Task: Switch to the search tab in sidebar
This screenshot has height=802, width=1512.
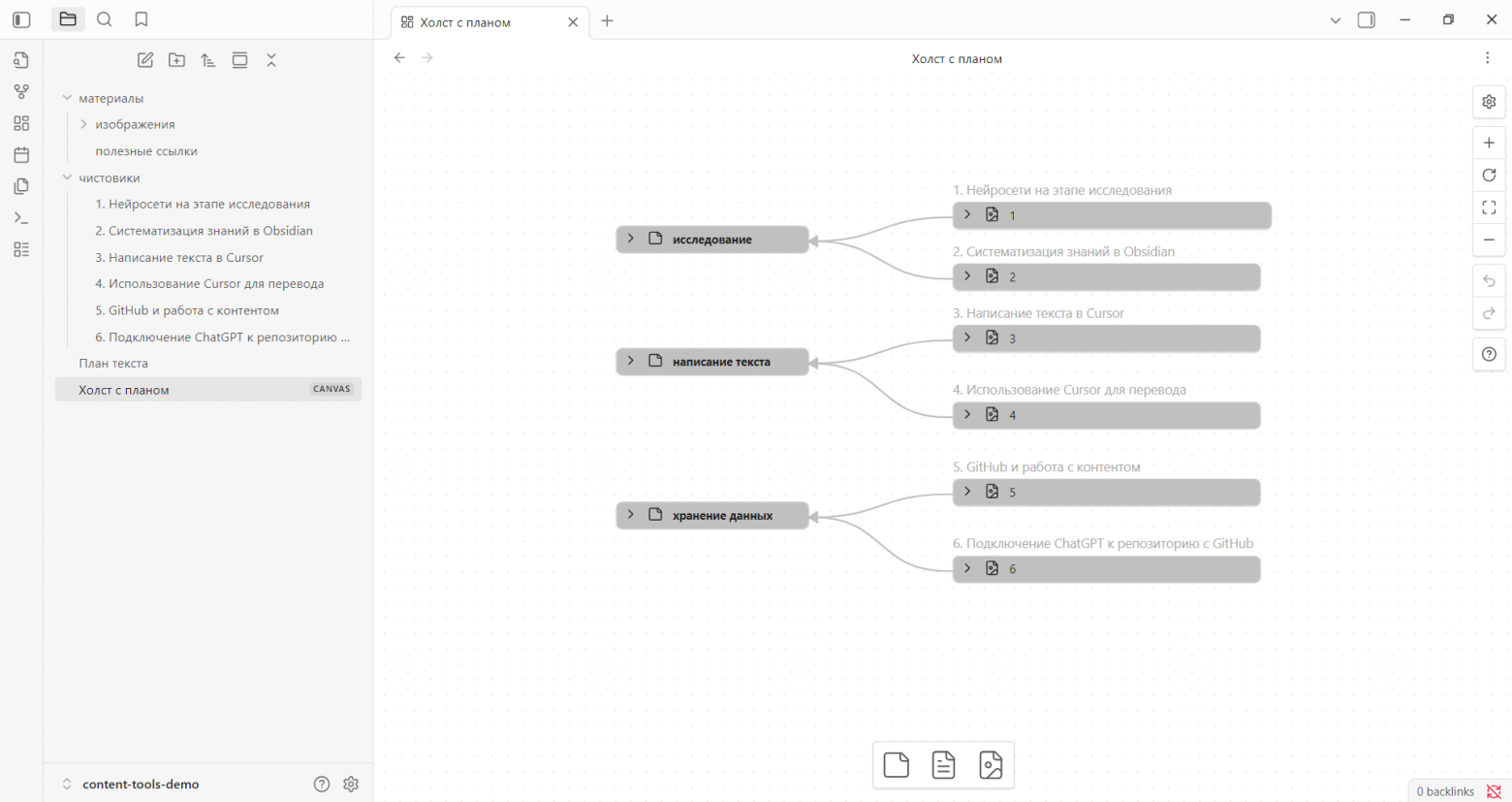Action: (x=105, y=19)
